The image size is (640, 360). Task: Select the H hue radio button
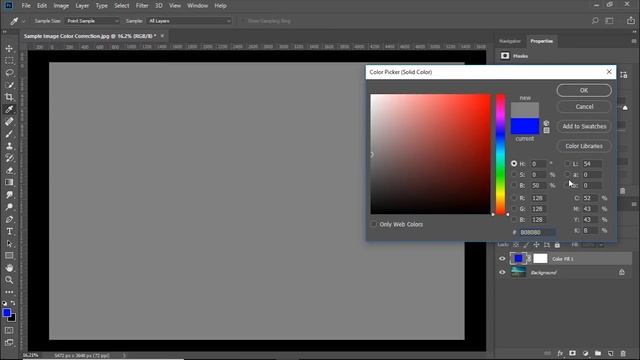514,163
